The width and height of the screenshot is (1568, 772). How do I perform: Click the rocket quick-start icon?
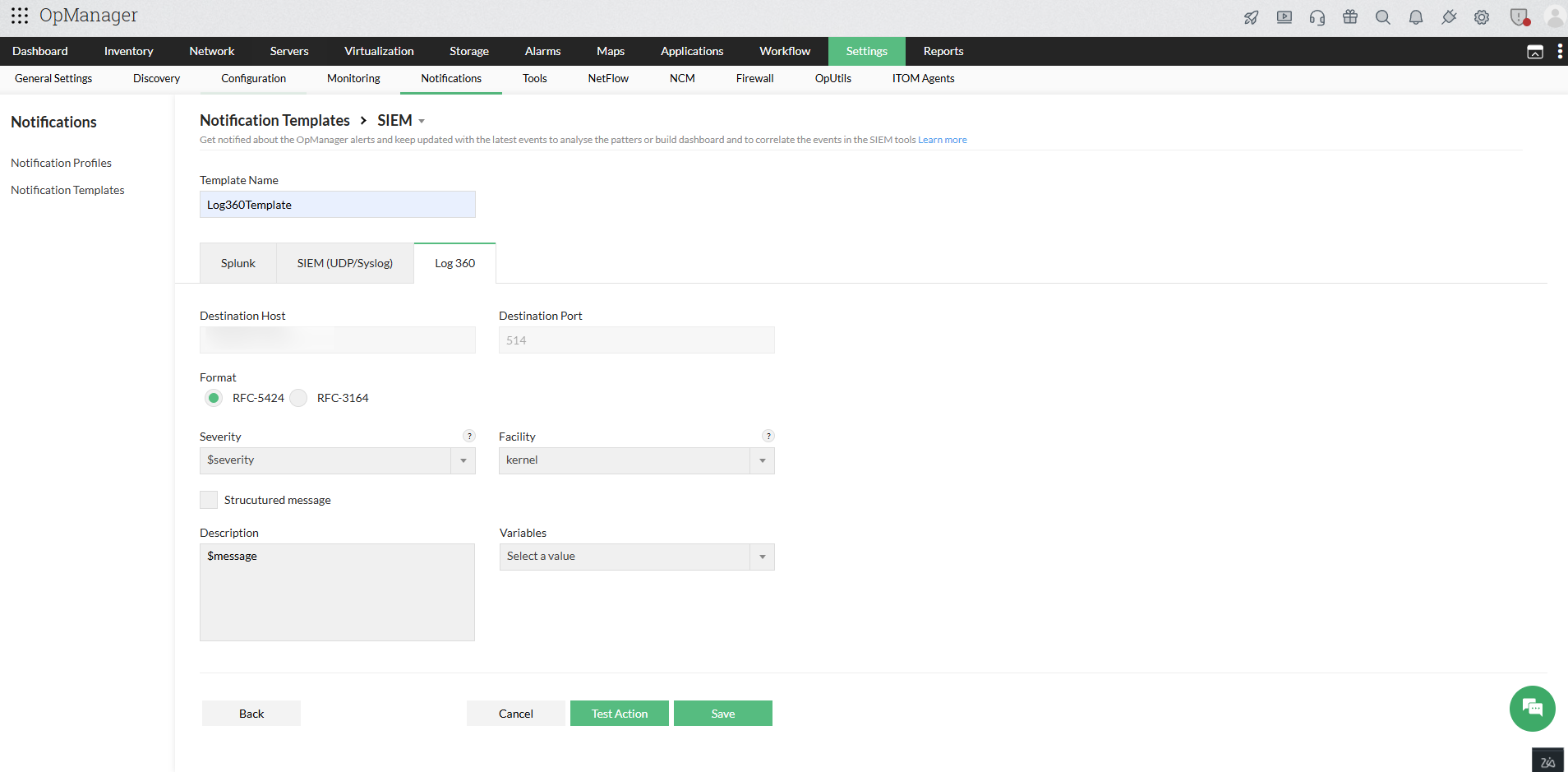[1252, 17]
